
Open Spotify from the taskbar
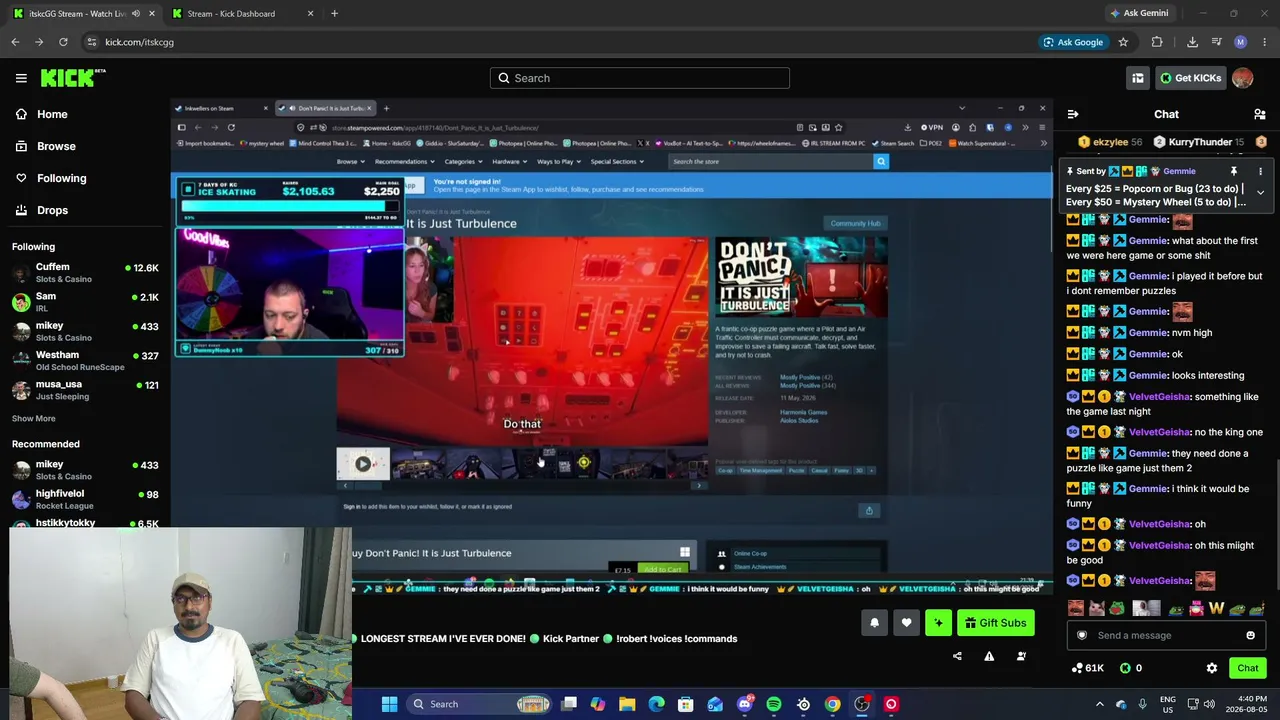click(x=774, y=704)
